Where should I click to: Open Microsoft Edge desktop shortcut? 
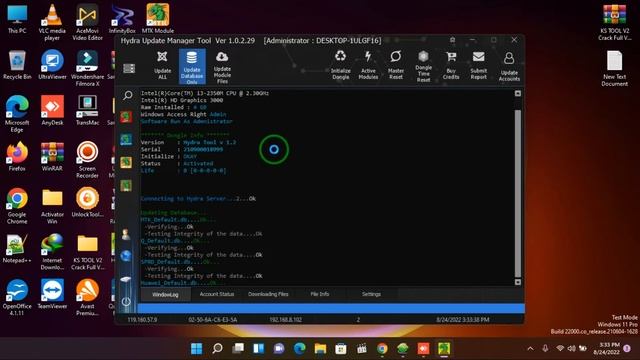tap(17, 114)
